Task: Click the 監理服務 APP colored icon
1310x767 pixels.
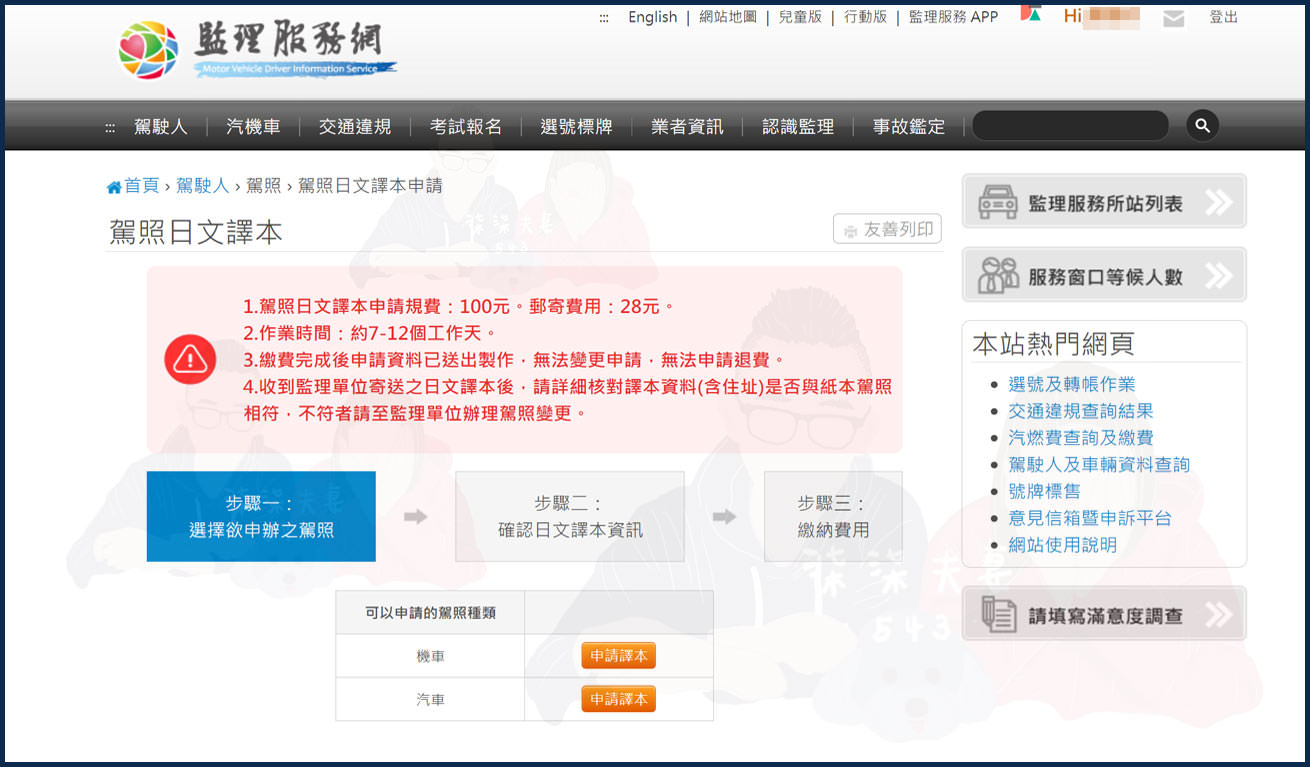Action: tap(1030, 15)
